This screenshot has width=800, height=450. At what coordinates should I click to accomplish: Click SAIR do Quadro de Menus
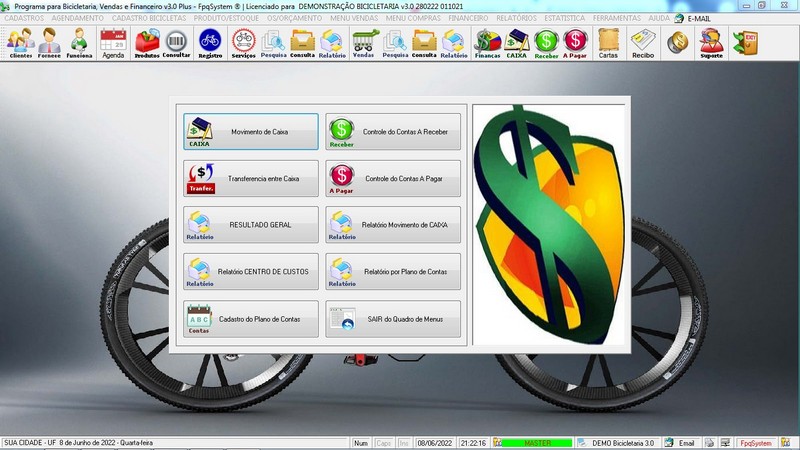pos(393,319)
